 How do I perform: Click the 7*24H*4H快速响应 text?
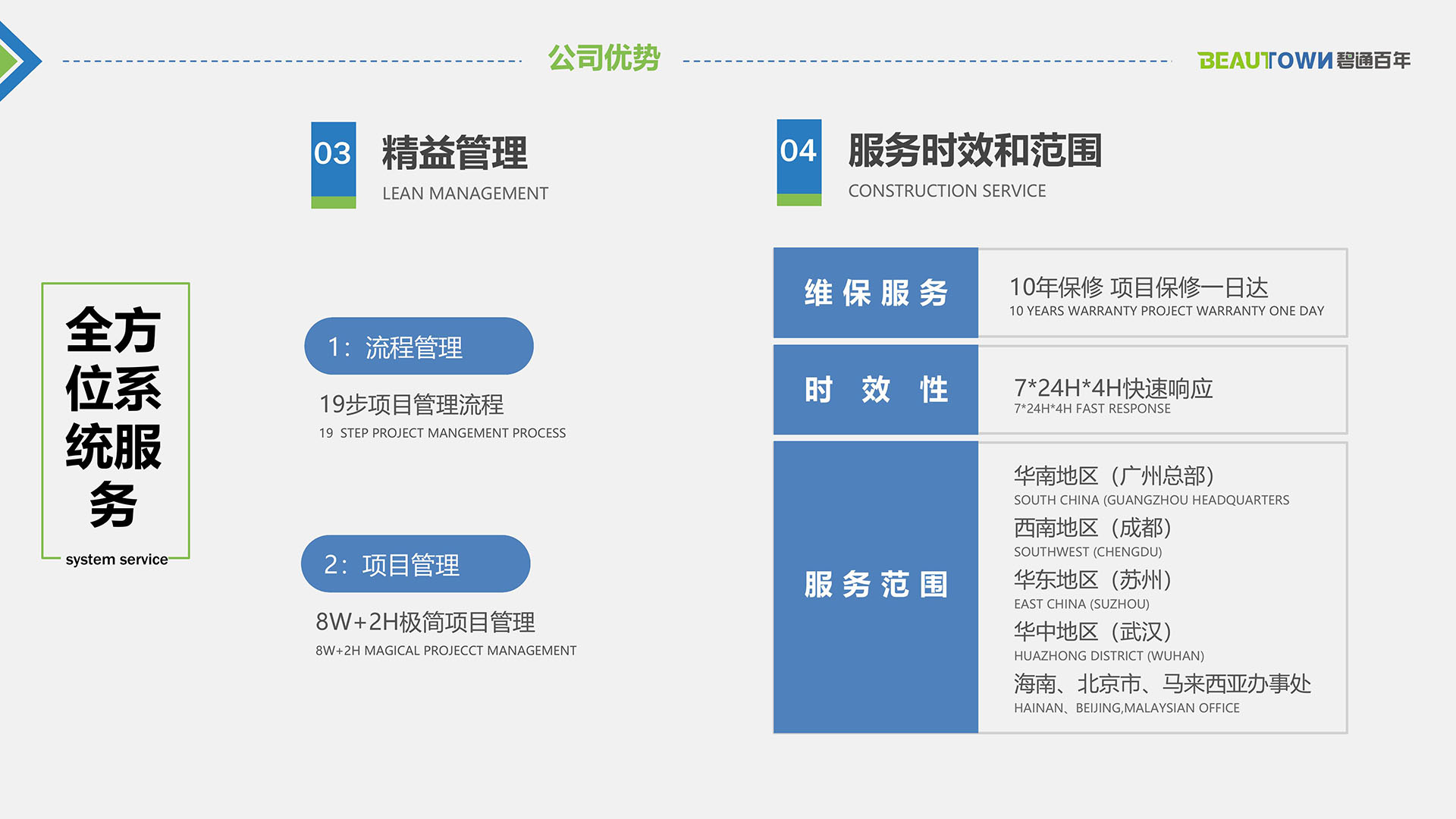tap(1113, 388)
